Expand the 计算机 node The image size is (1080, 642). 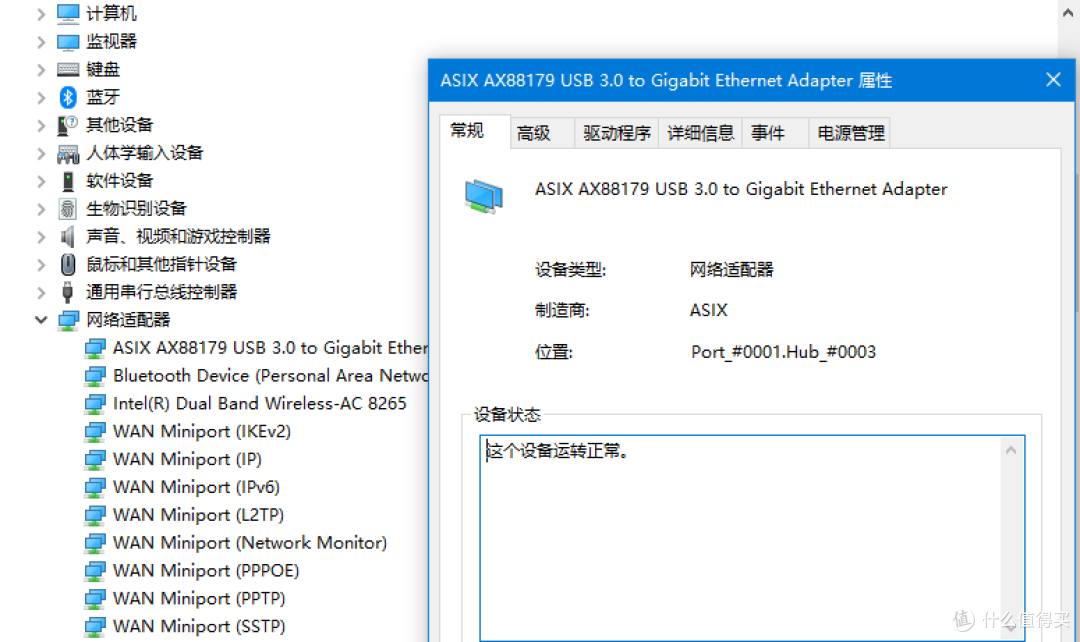[41, 14]
